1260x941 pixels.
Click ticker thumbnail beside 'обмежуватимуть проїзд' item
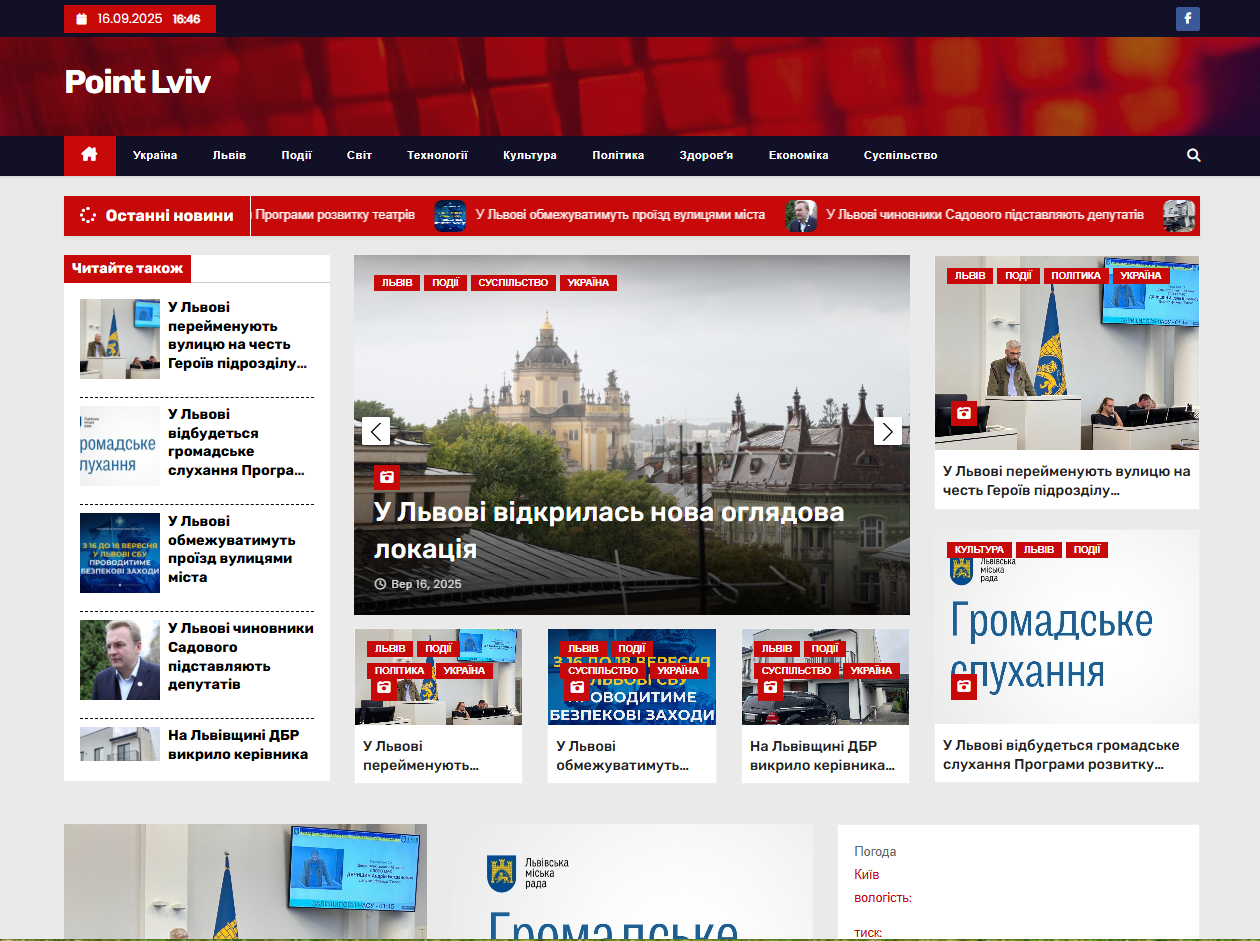(x=450, y=216)
